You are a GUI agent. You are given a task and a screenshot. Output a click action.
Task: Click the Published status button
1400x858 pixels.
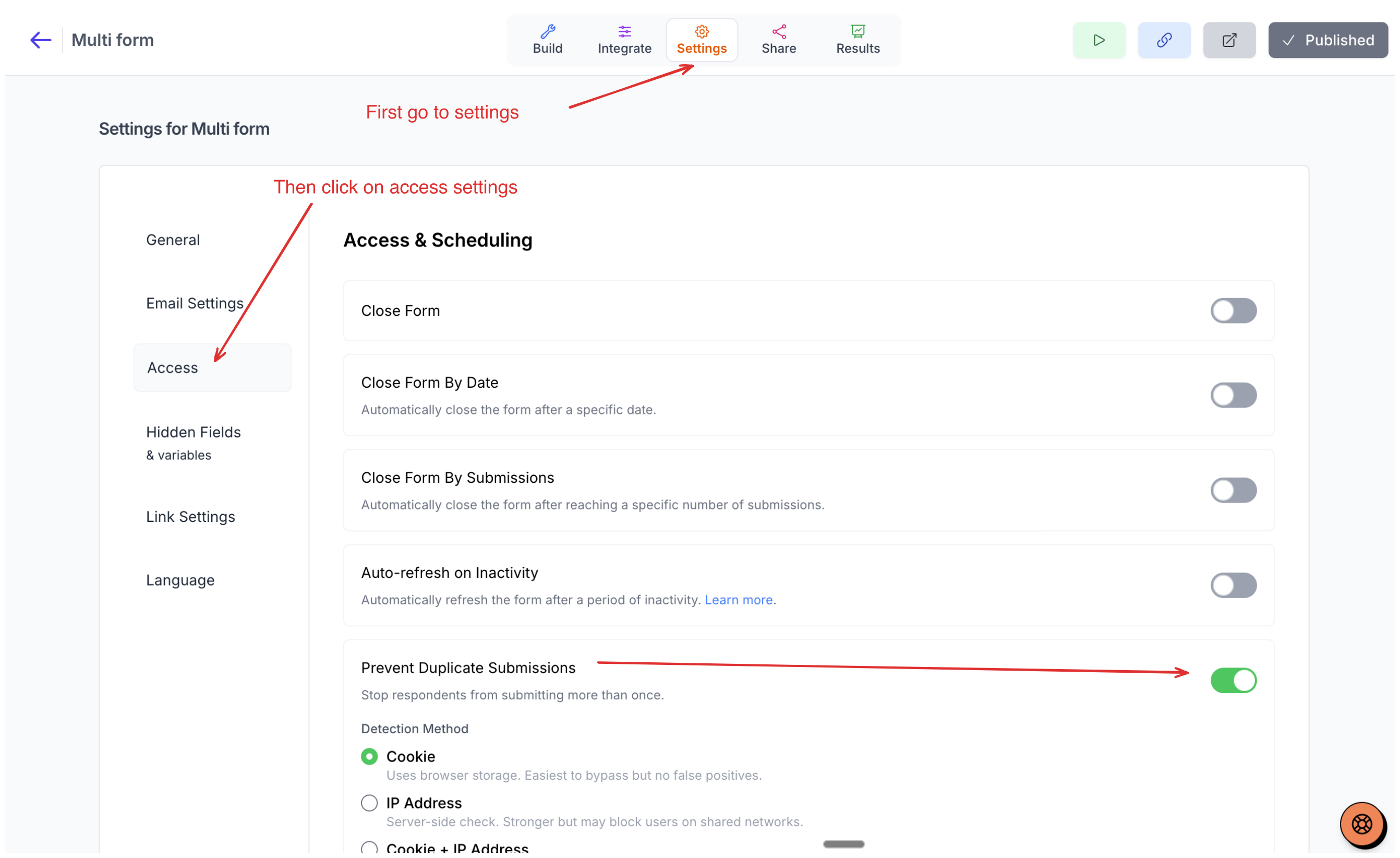(1329, 40)
